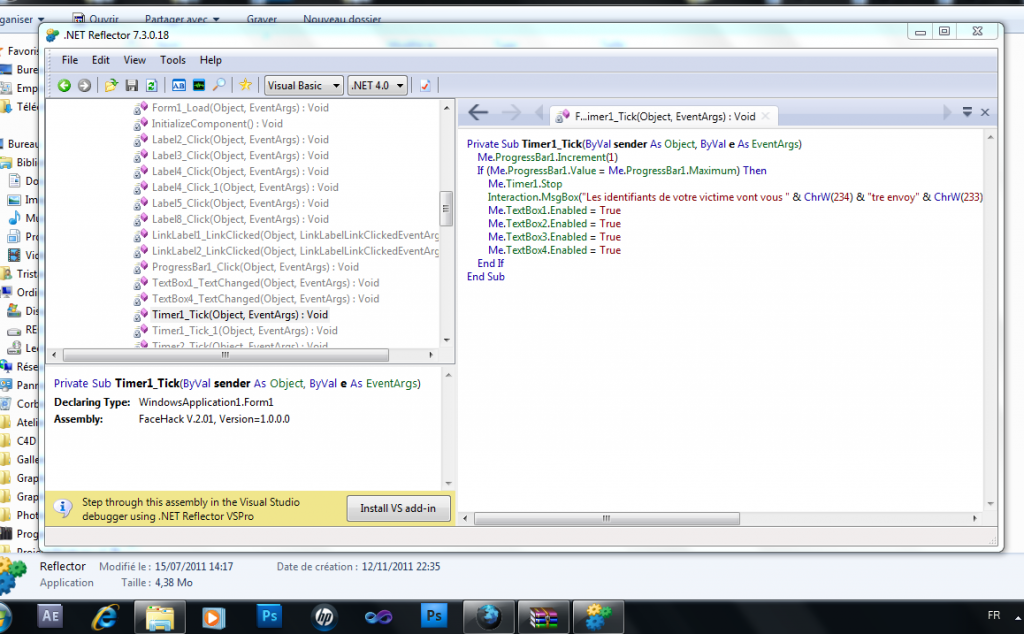
Task: Select LinkLabel1_LinkClicked in the tree
Action: (x=295, y=235)
